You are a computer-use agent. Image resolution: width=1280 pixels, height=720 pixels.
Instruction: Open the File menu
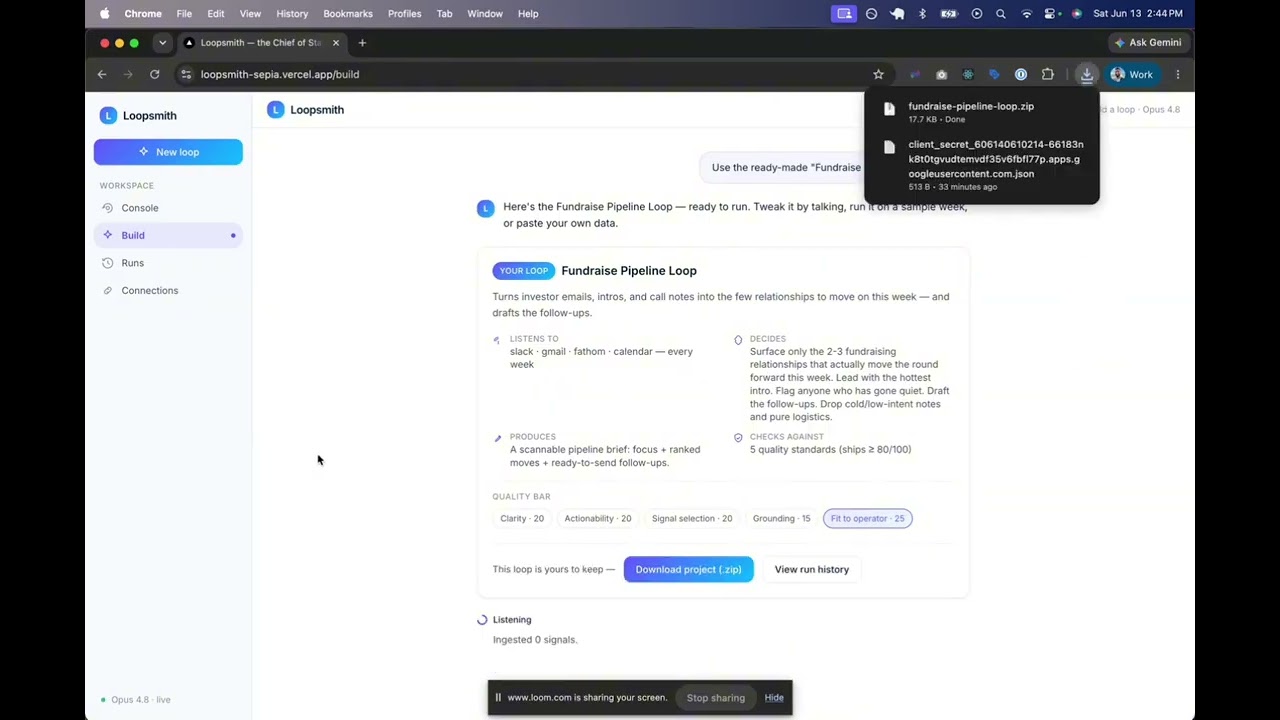184,14
